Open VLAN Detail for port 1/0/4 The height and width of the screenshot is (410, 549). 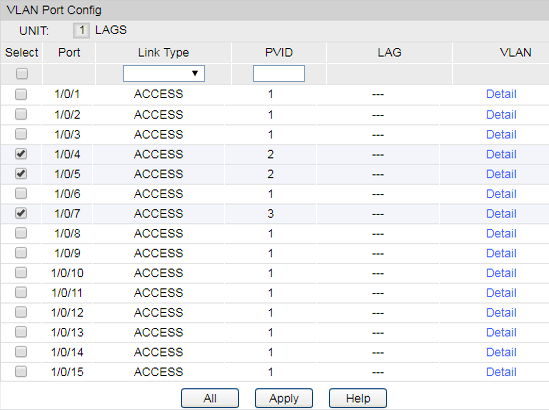coord(501,154)
